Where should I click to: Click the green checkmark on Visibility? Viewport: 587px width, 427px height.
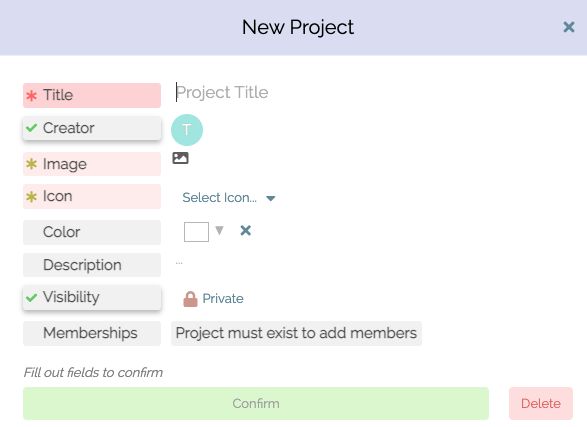pos(31,298)
